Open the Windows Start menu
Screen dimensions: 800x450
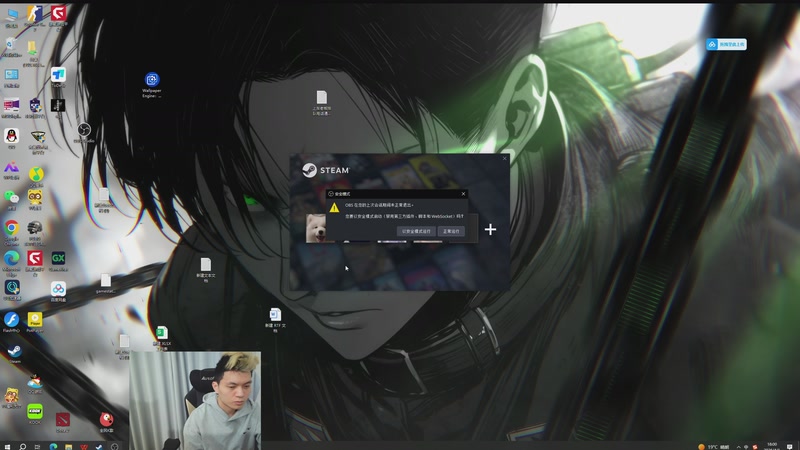pos(7,446)
